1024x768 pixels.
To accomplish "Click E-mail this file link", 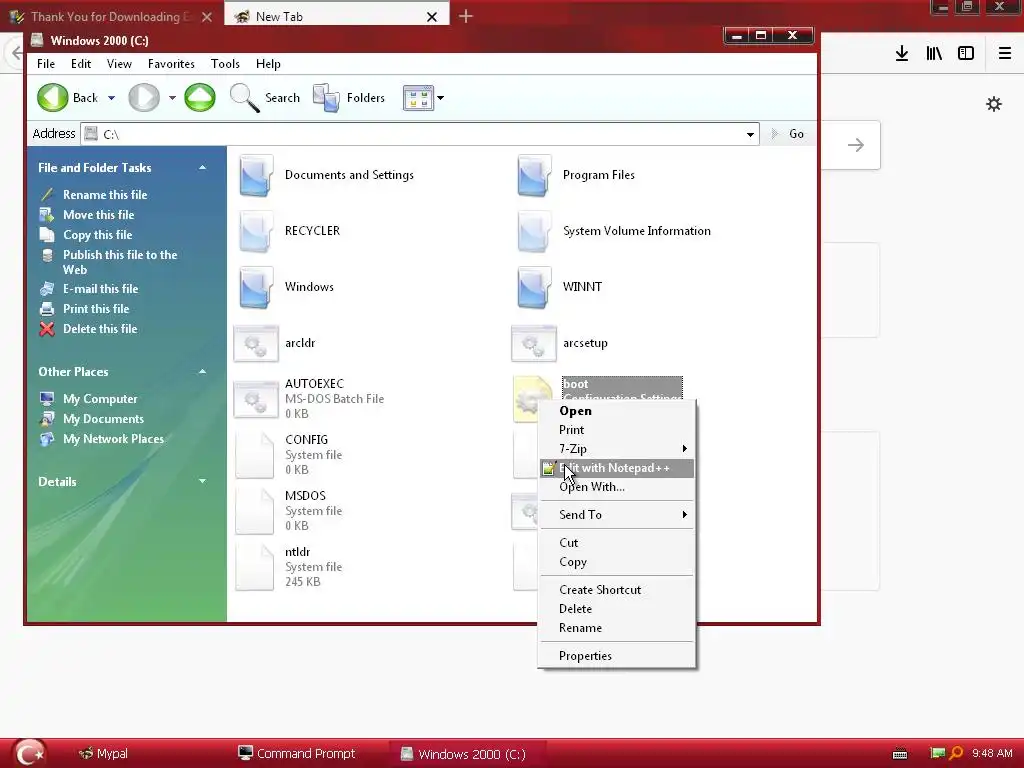I will coord(101,289).
